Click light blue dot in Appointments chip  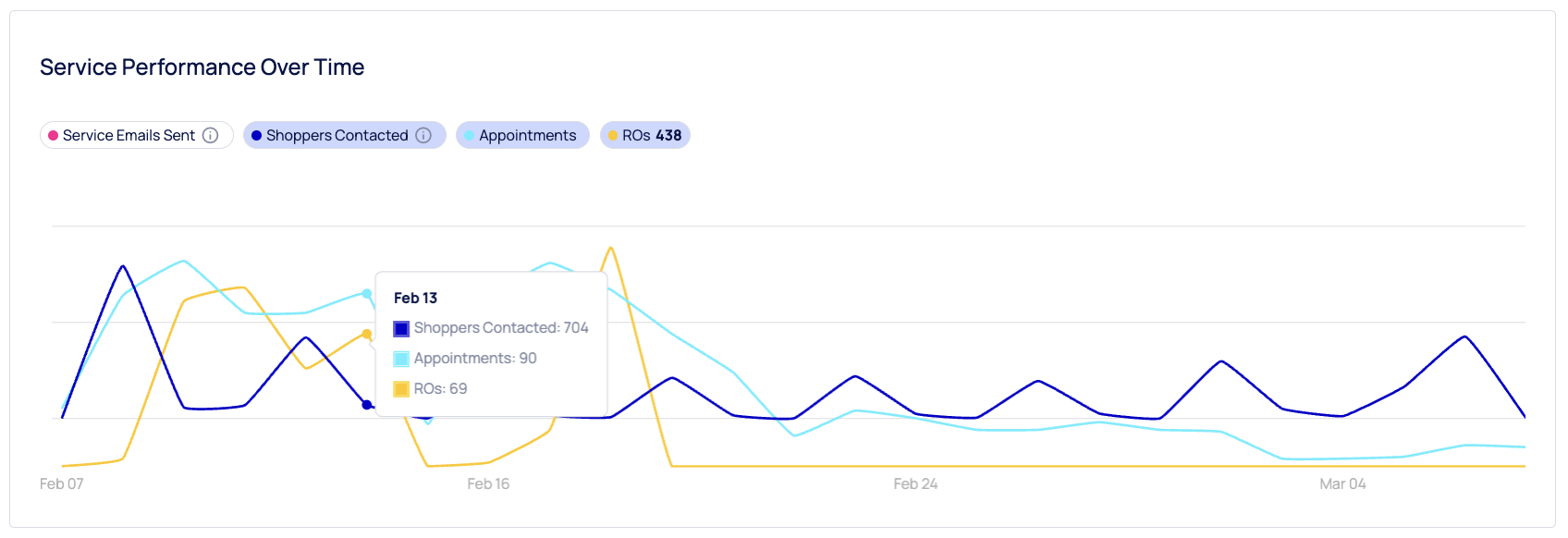(470, 136)
